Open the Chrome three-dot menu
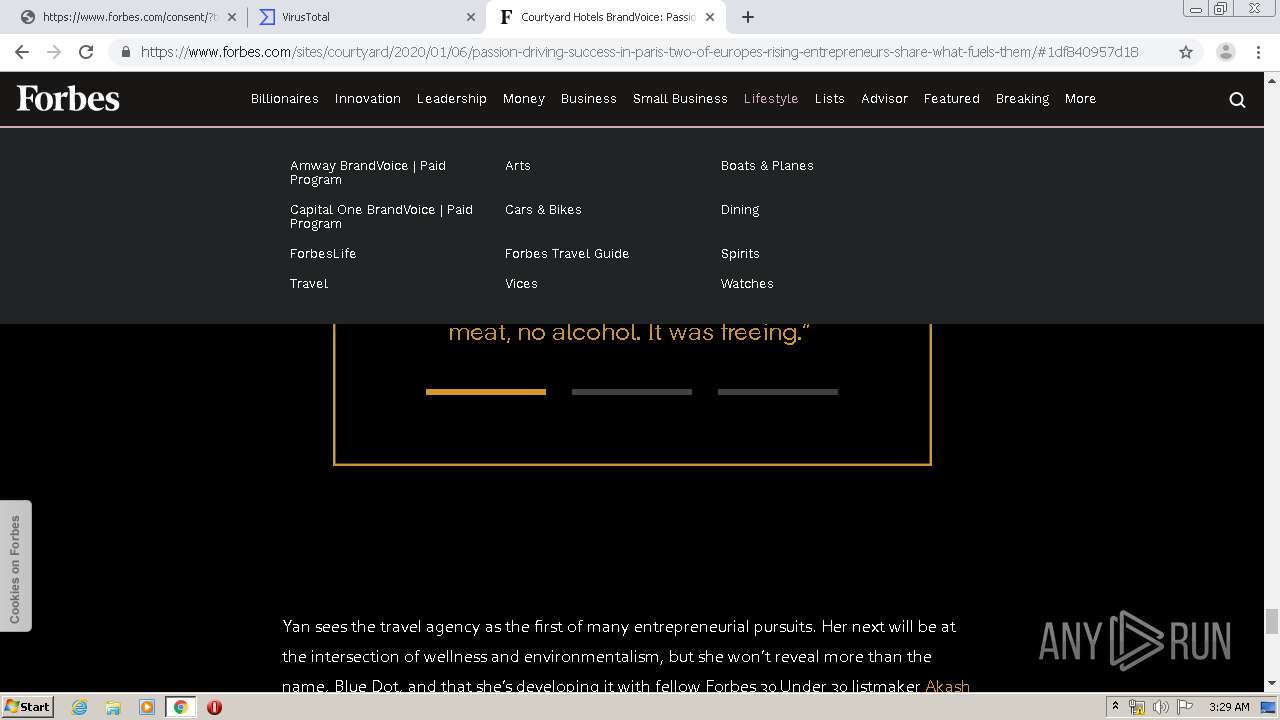The height and width of the screenshot is (720, 1280). (x=1258, y=52)
